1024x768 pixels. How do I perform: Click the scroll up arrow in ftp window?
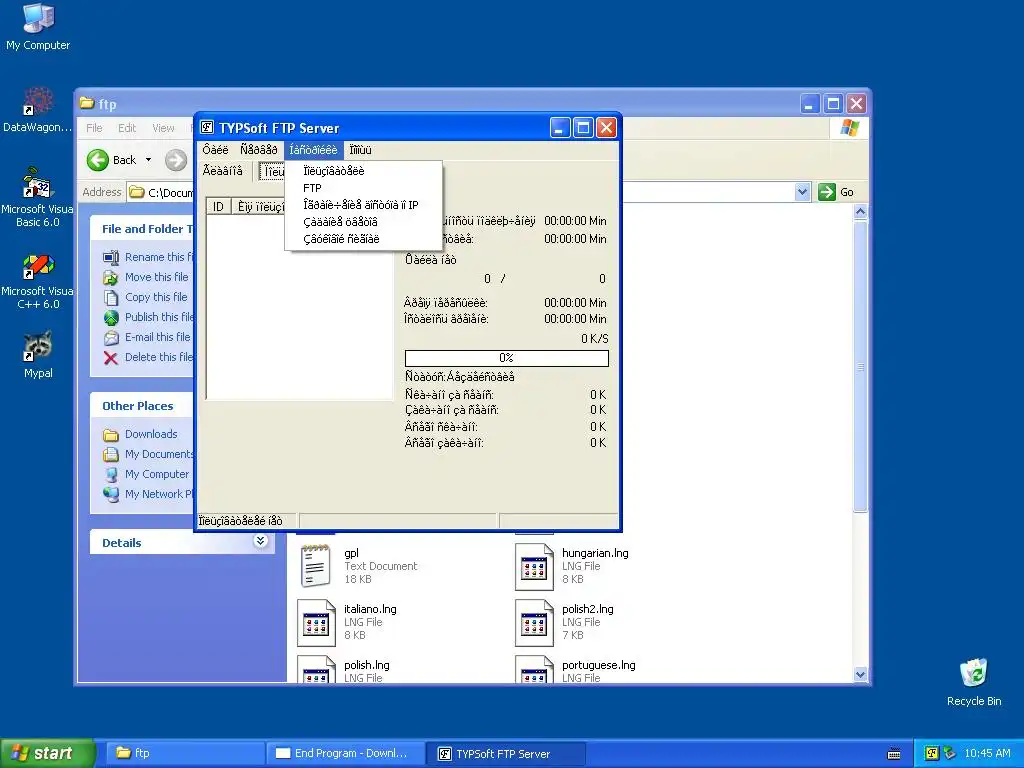click(860, 212)
